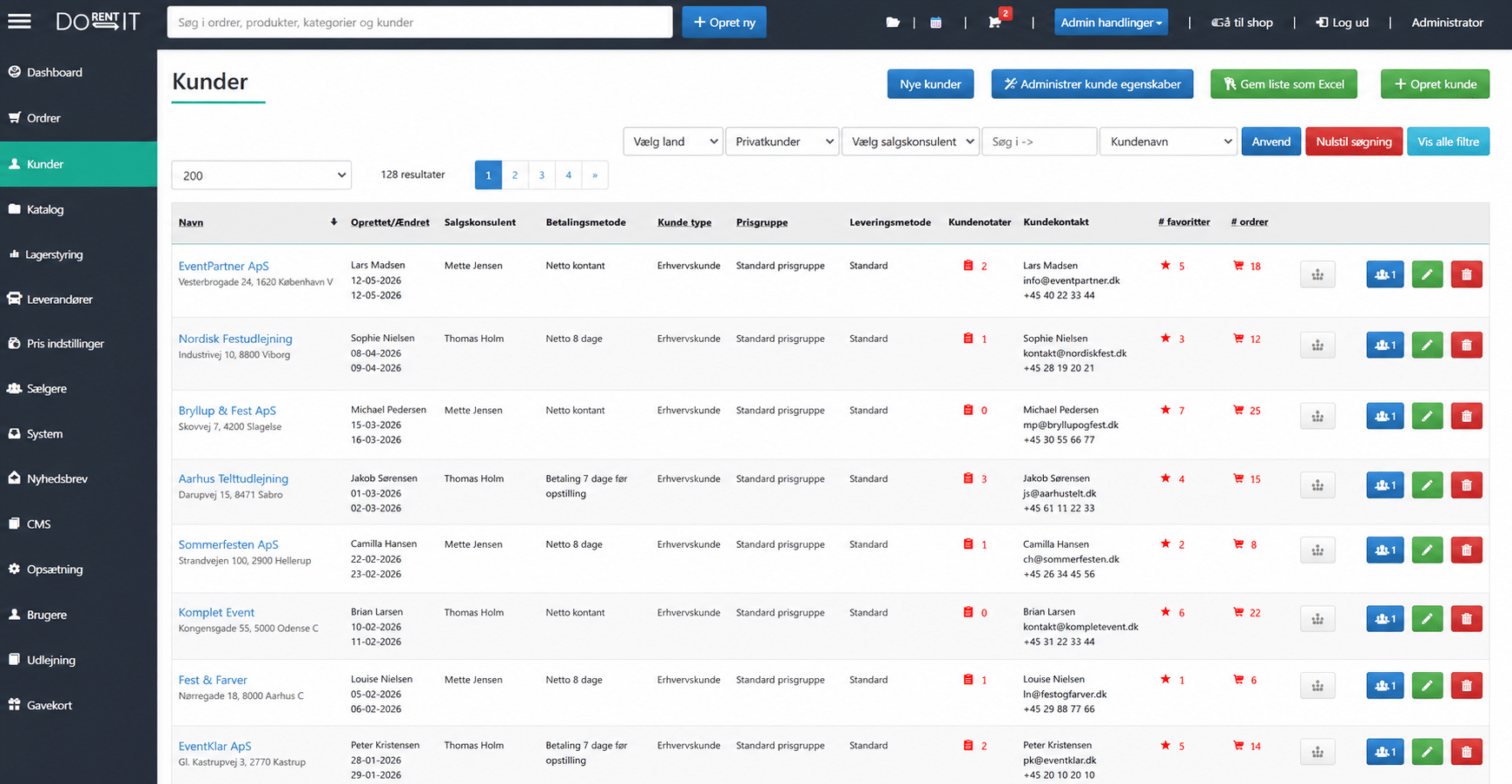Edit Sommerfesten ApS with pencil icon
The height and width of the screenshot is (784, 1512).
pos(1427,550)
